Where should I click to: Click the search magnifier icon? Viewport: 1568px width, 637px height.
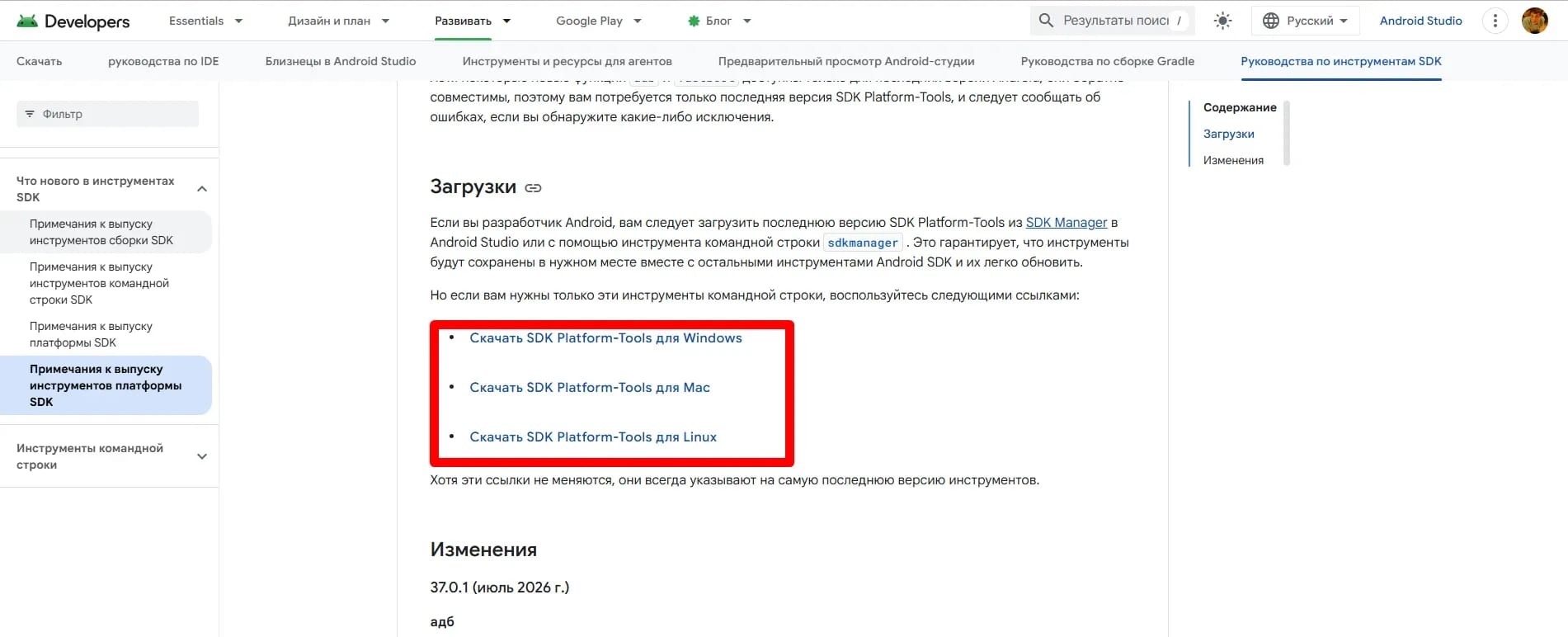point(1046,21)
